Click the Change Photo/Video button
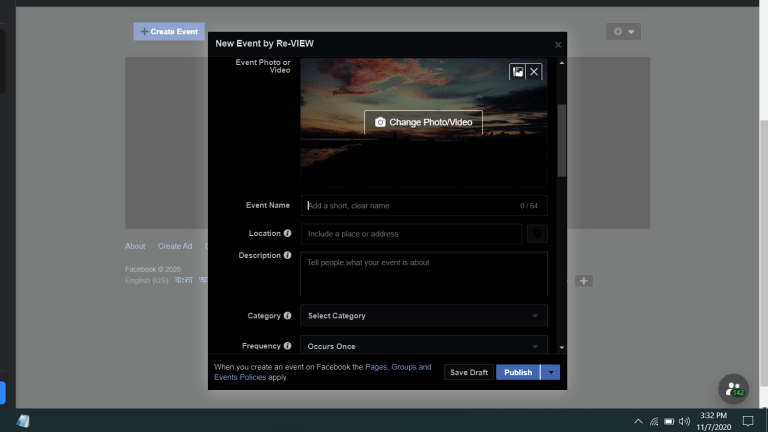The width and height of the screenshot is (768, 432). (x=423, y=122)
